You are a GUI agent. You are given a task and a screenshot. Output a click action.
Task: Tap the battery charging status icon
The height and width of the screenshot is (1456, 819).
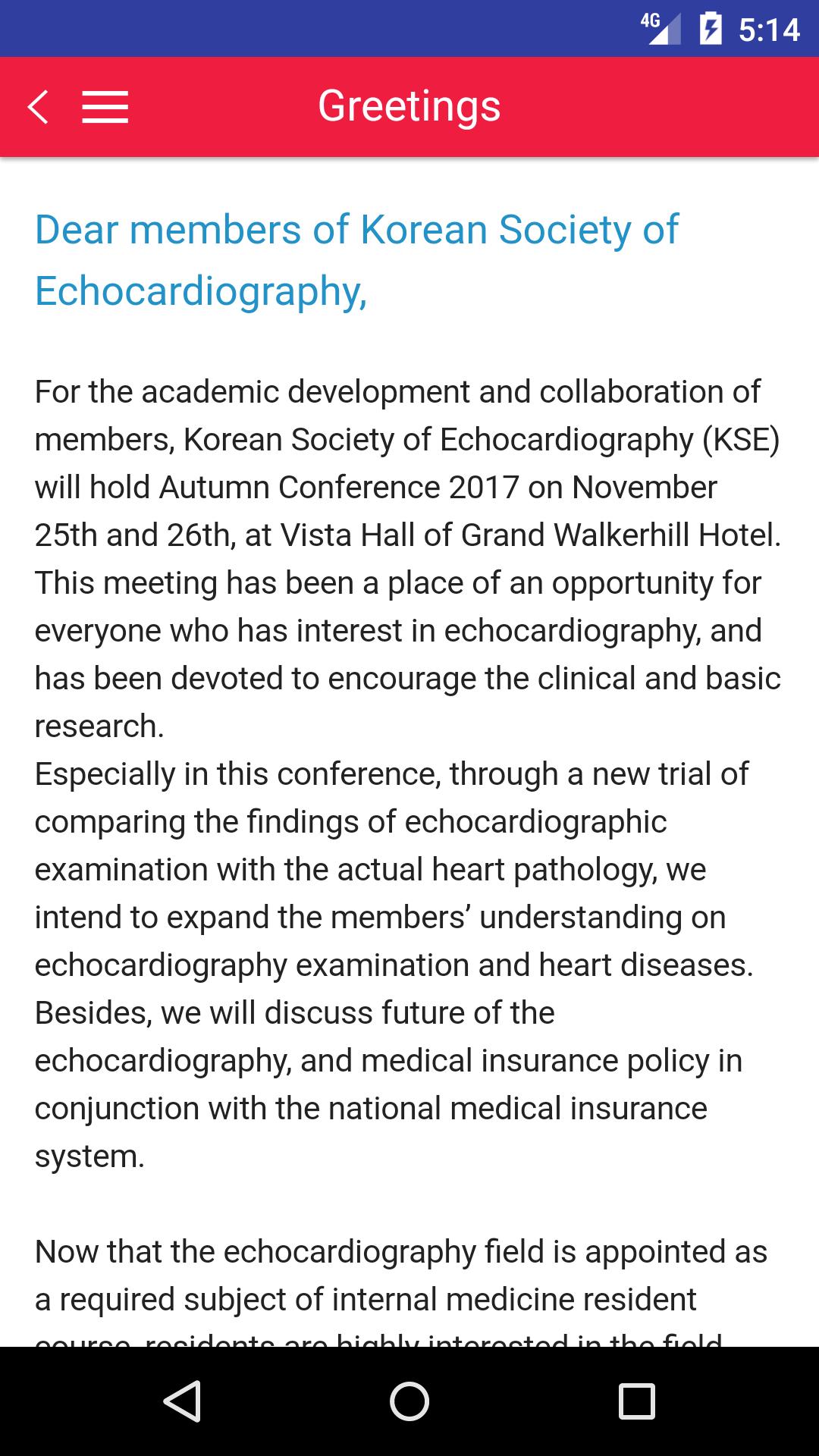pos(711,29)
